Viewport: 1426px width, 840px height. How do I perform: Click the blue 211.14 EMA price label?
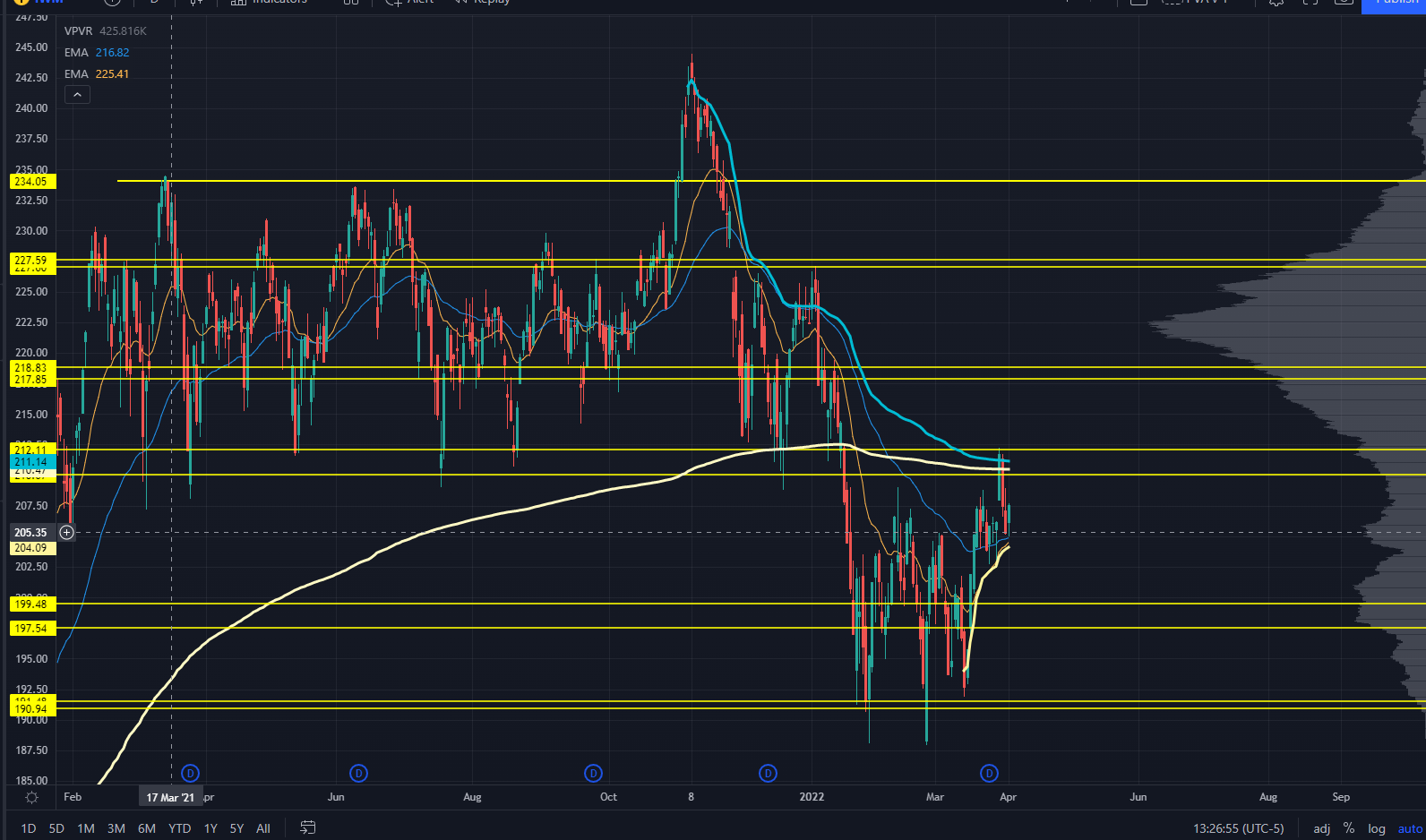tap(33, 462)
